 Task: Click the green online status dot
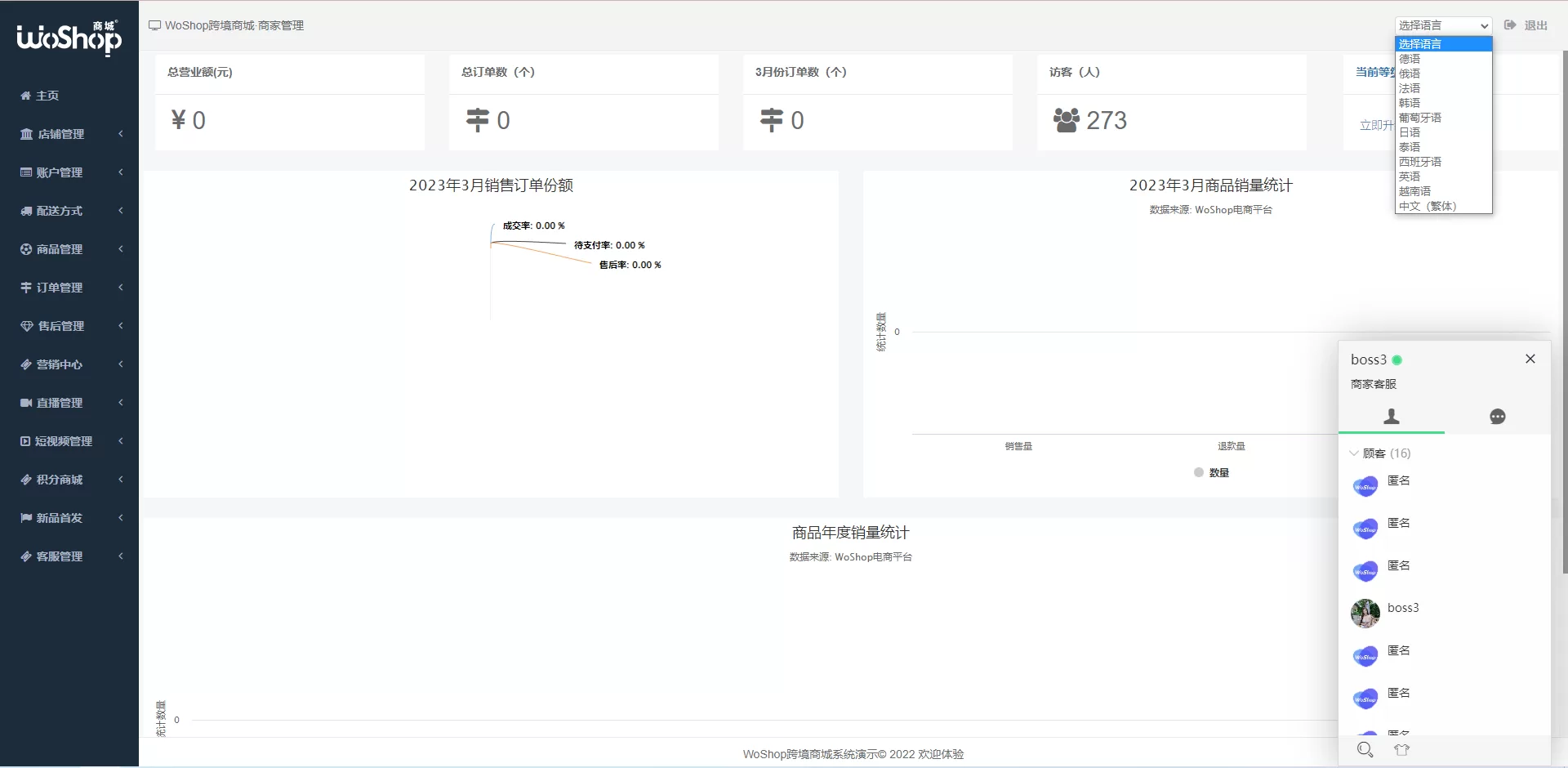[x=1397, y=360]
